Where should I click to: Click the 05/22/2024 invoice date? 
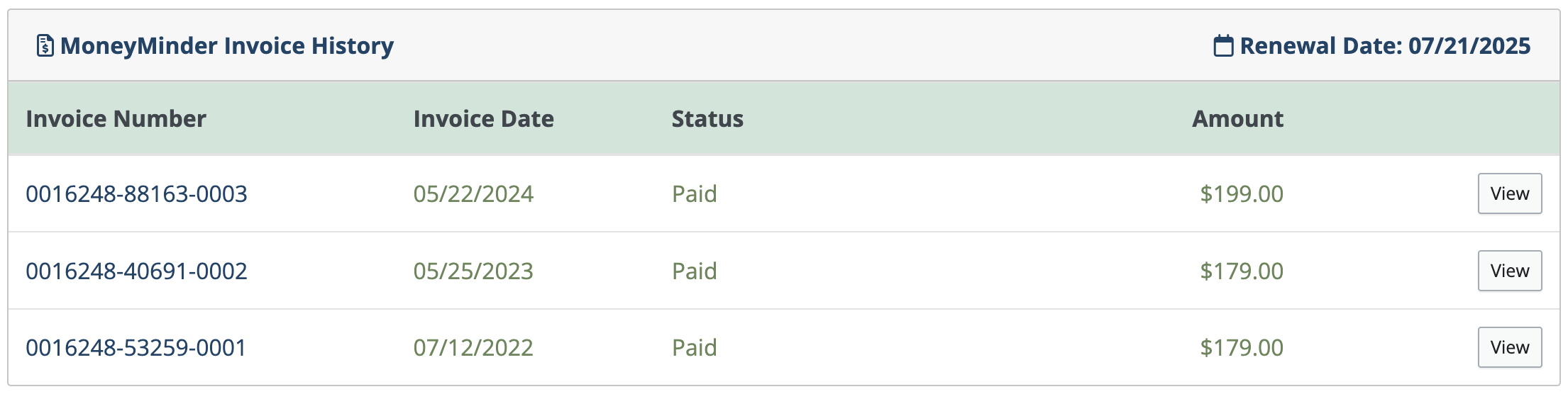473,193
